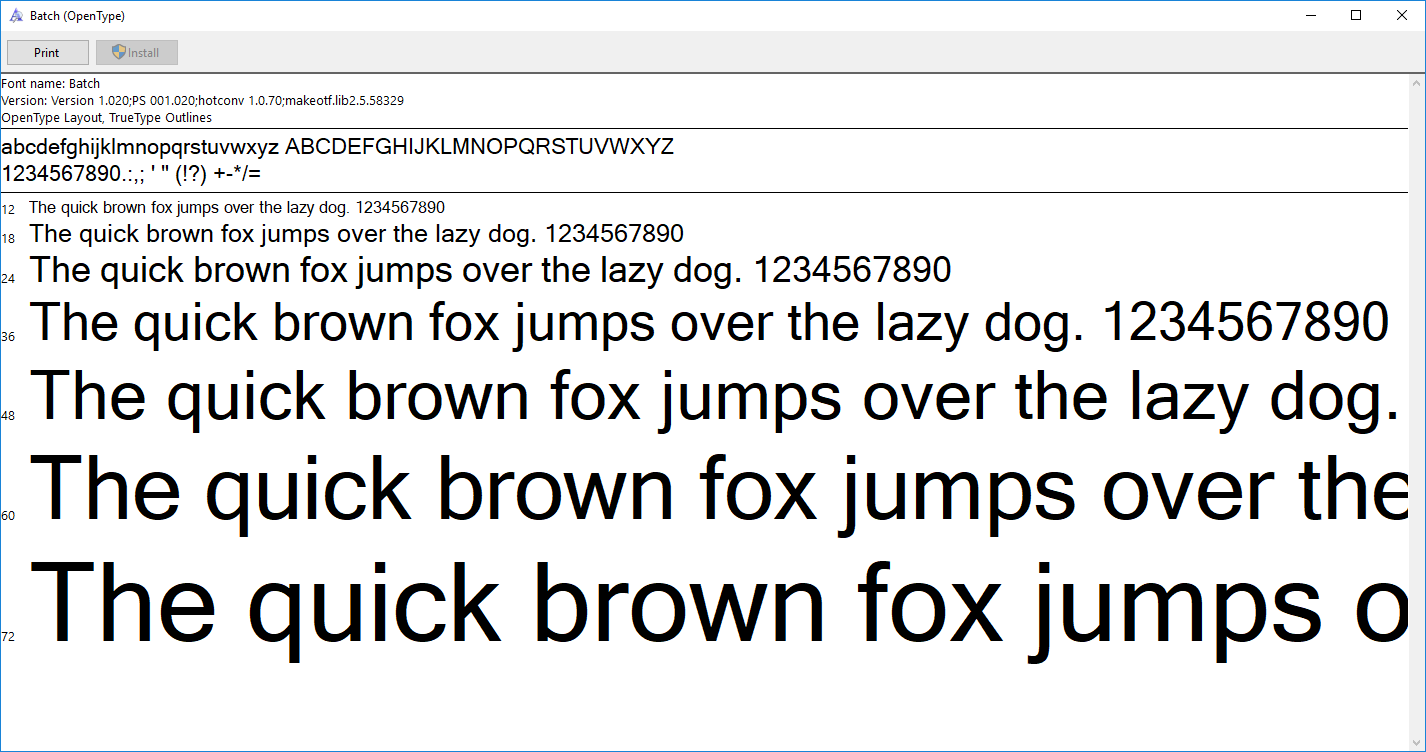Click the disabled Install button

pos(136,52)
